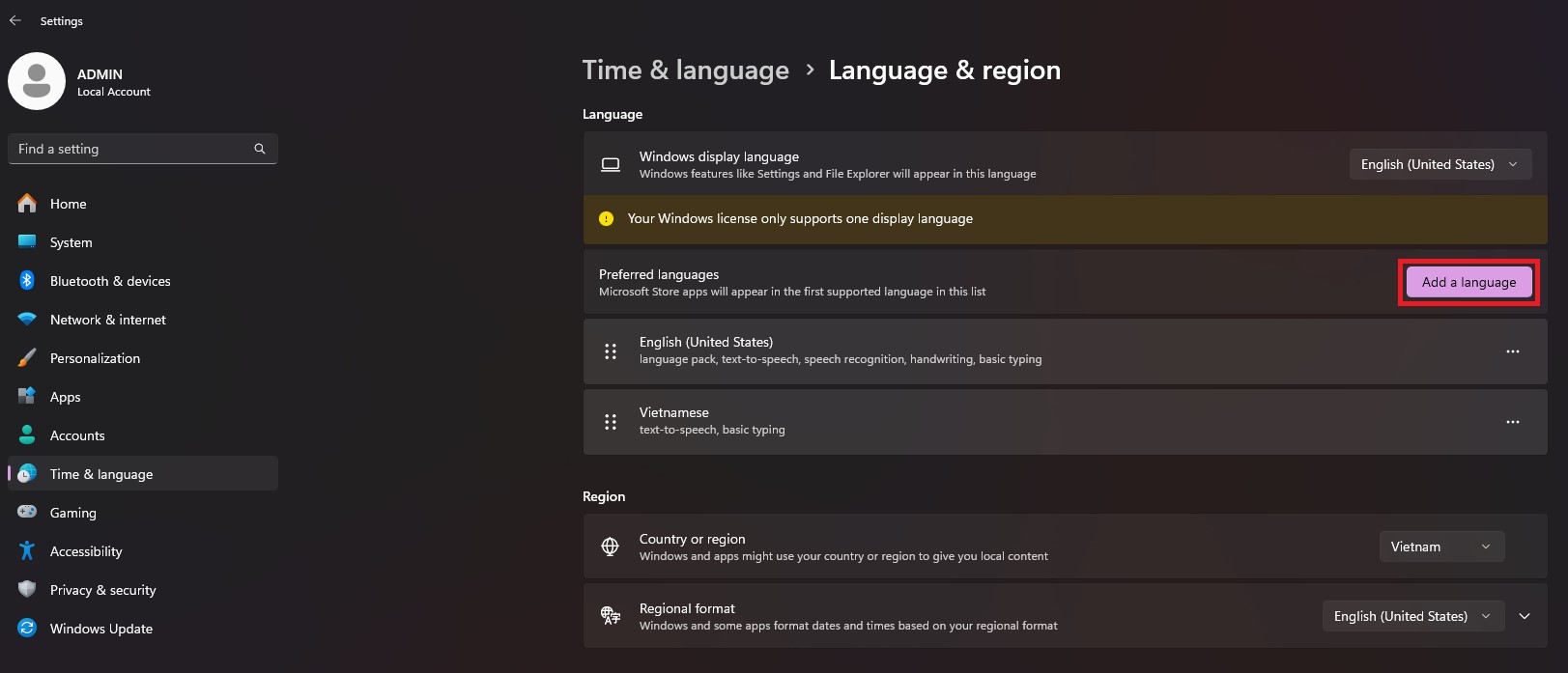Open more options for Vietnamese
Screen dimensions: 1568x673
point(1513,422)
